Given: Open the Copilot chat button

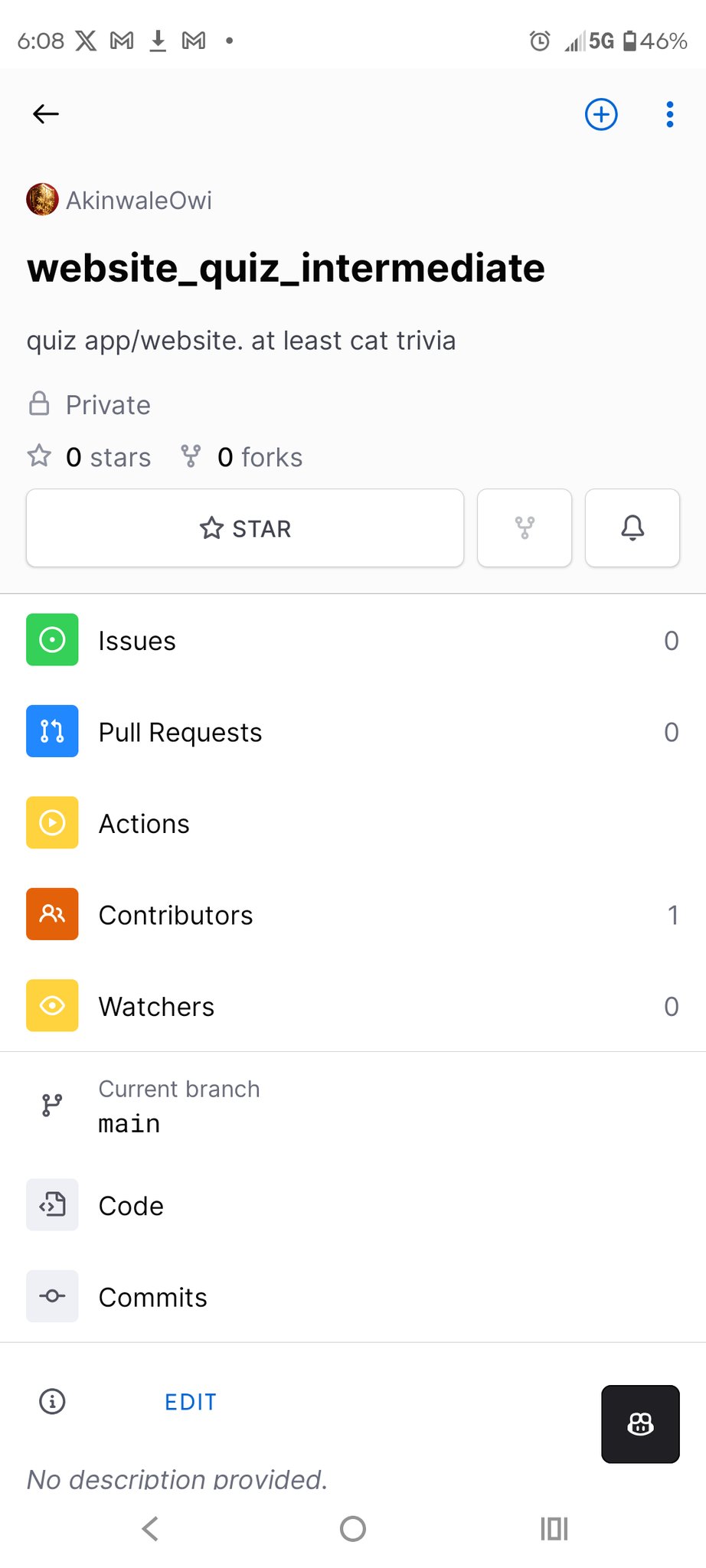Looking at the screenshot, I should [x=640, y=1424].
